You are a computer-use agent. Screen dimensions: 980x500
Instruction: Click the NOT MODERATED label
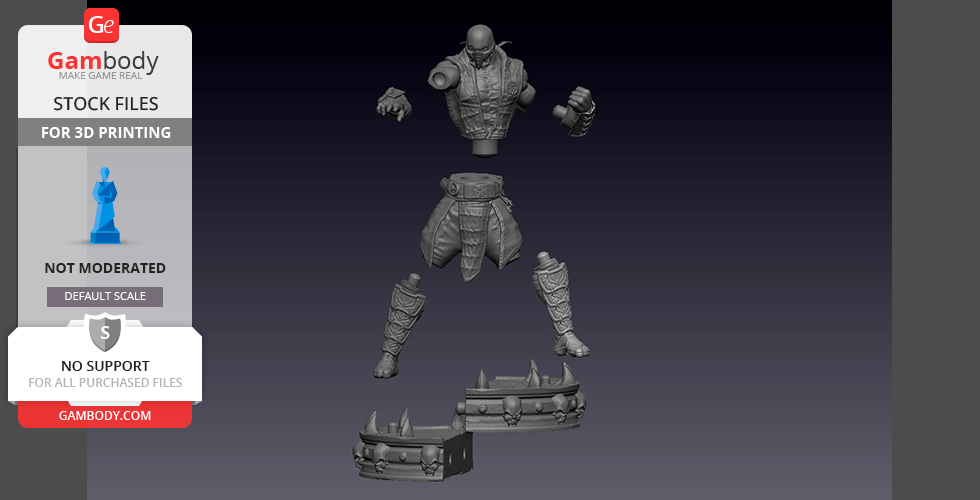pyautogui.click(x=105, y=268)
